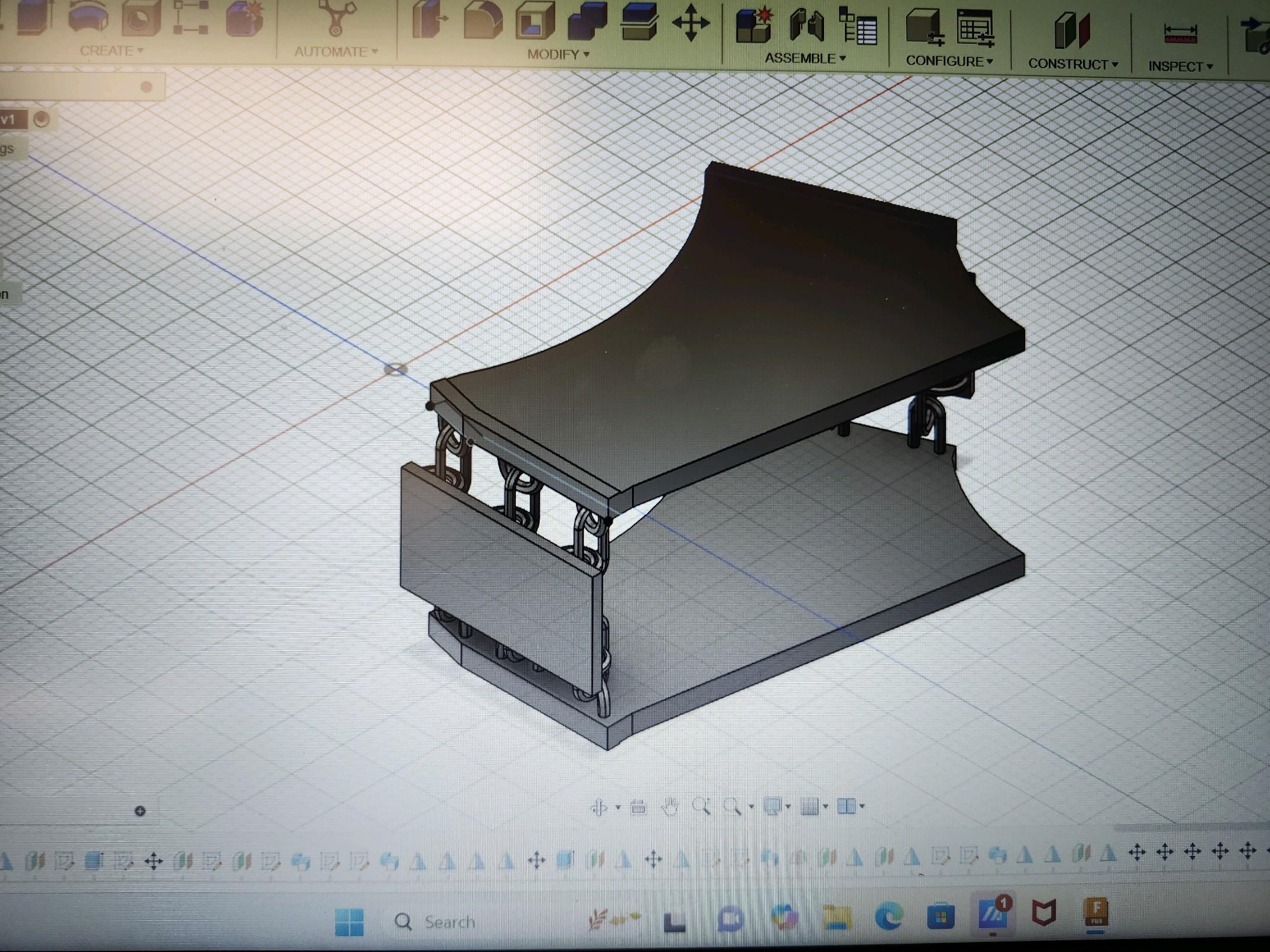Select the rightmost Move feature in timeline

click(1248, 851)
